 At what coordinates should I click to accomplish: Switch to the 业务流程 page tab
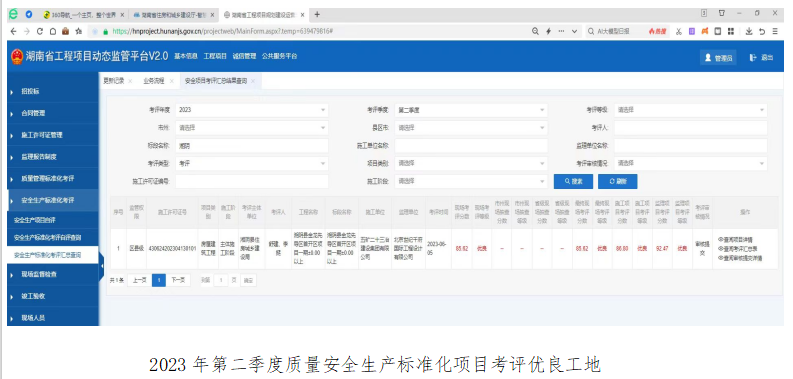pyautogui.click(x=154, y=80)
